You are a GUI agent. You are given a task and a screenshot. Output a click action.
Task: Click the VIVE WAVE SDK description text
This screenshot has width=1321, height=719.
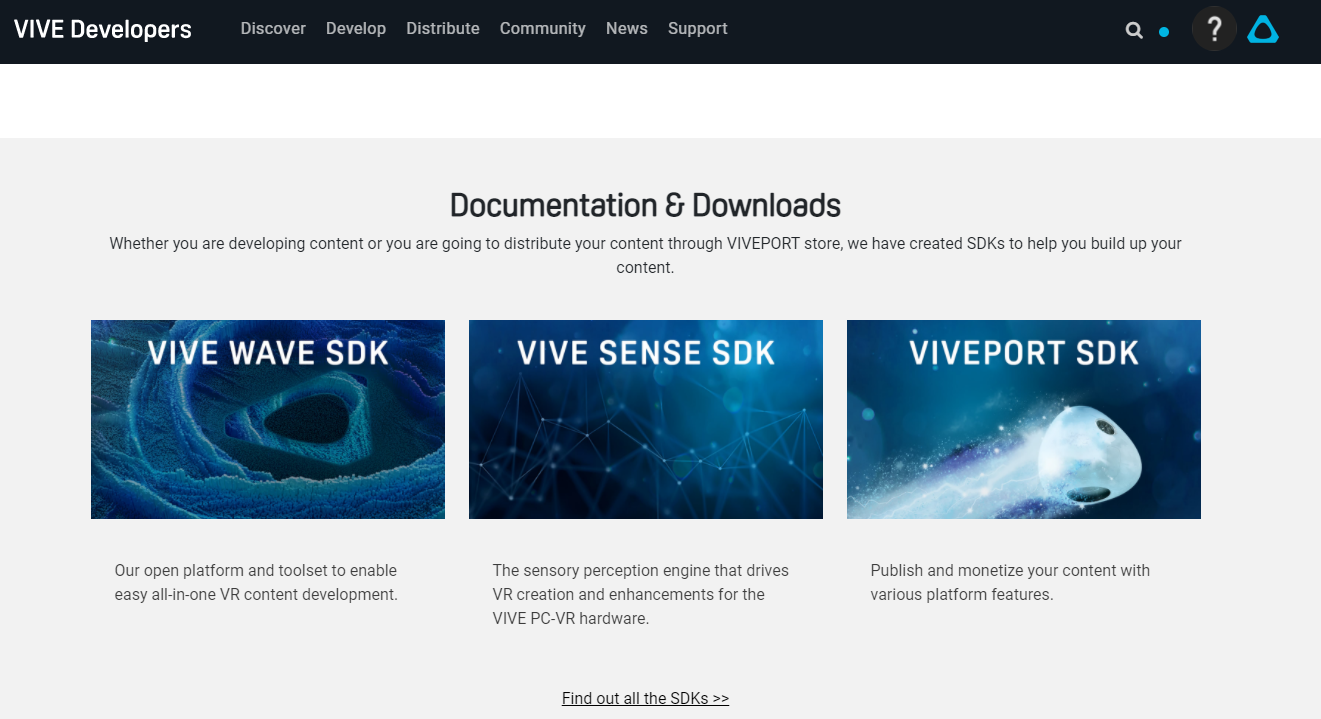(256, 582)
